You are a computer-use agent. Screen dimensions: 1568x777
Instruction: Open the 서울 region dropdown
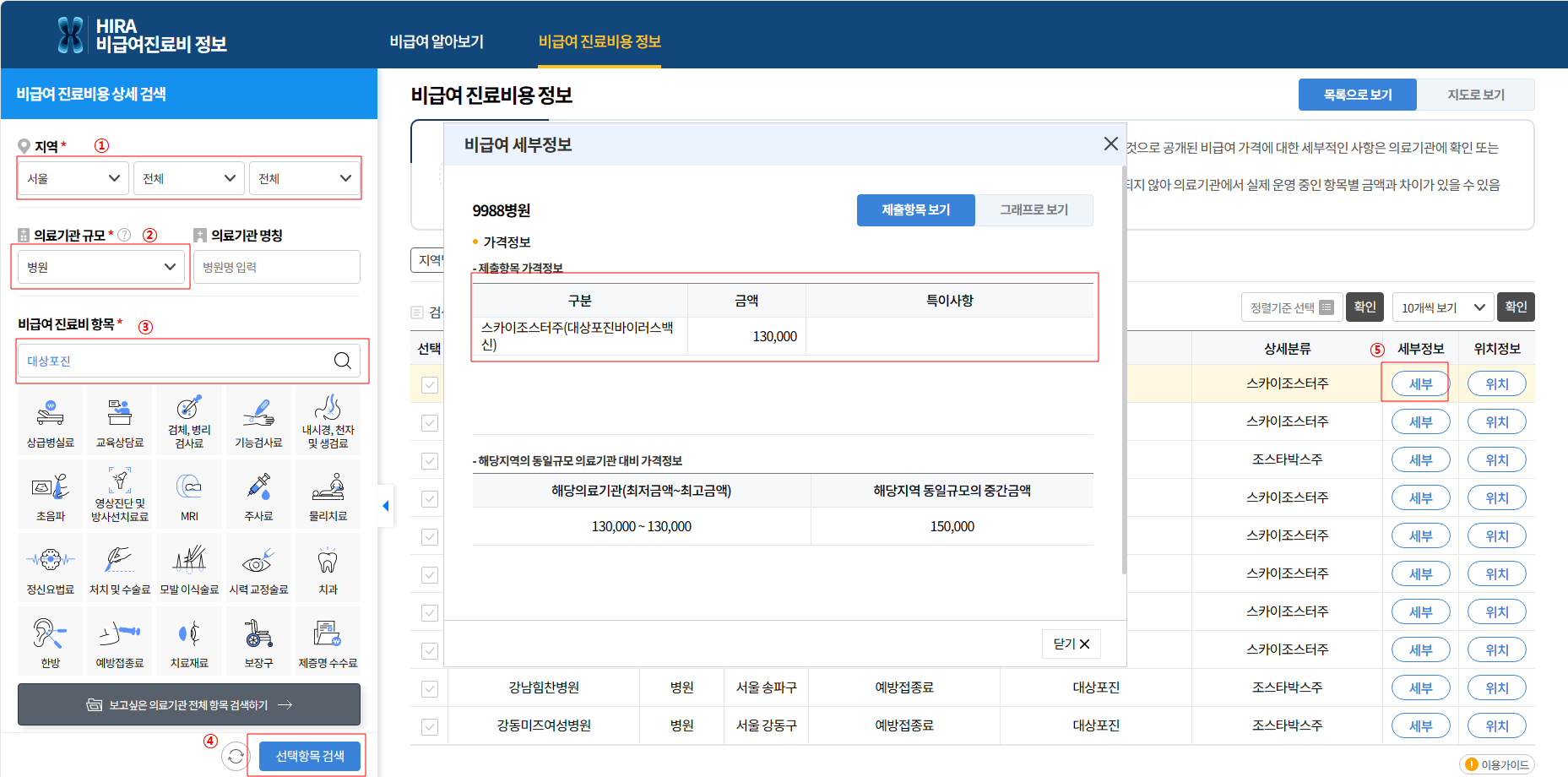coord(73,178)
